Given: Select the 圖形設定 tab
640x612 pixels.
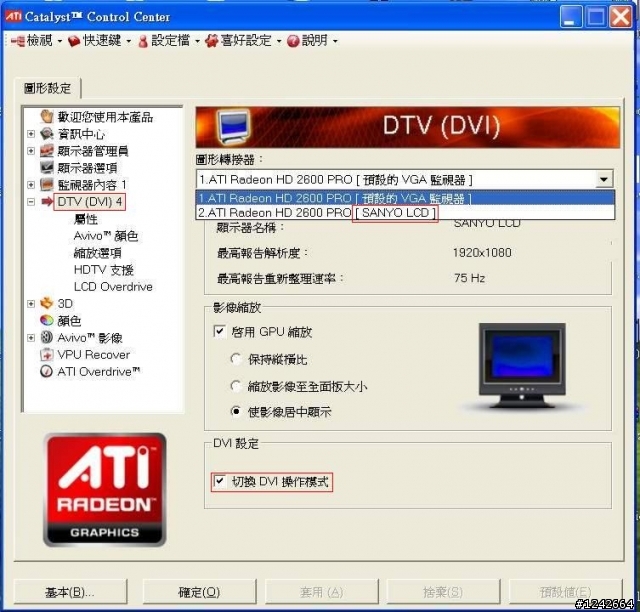Looking at the screenshot, I should [47, 88].
